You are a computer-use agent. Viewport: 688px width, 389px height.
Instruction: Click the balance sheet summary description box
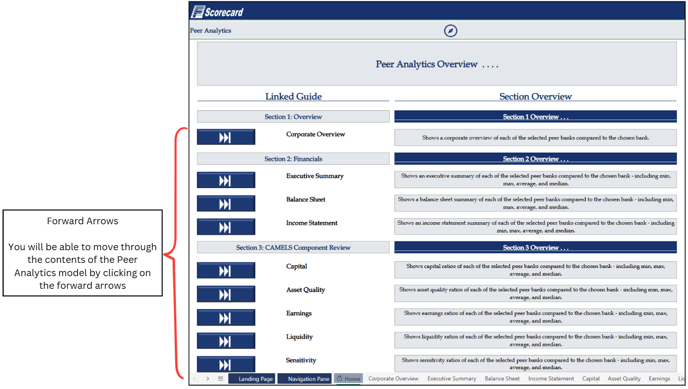(x=535, y=203)
